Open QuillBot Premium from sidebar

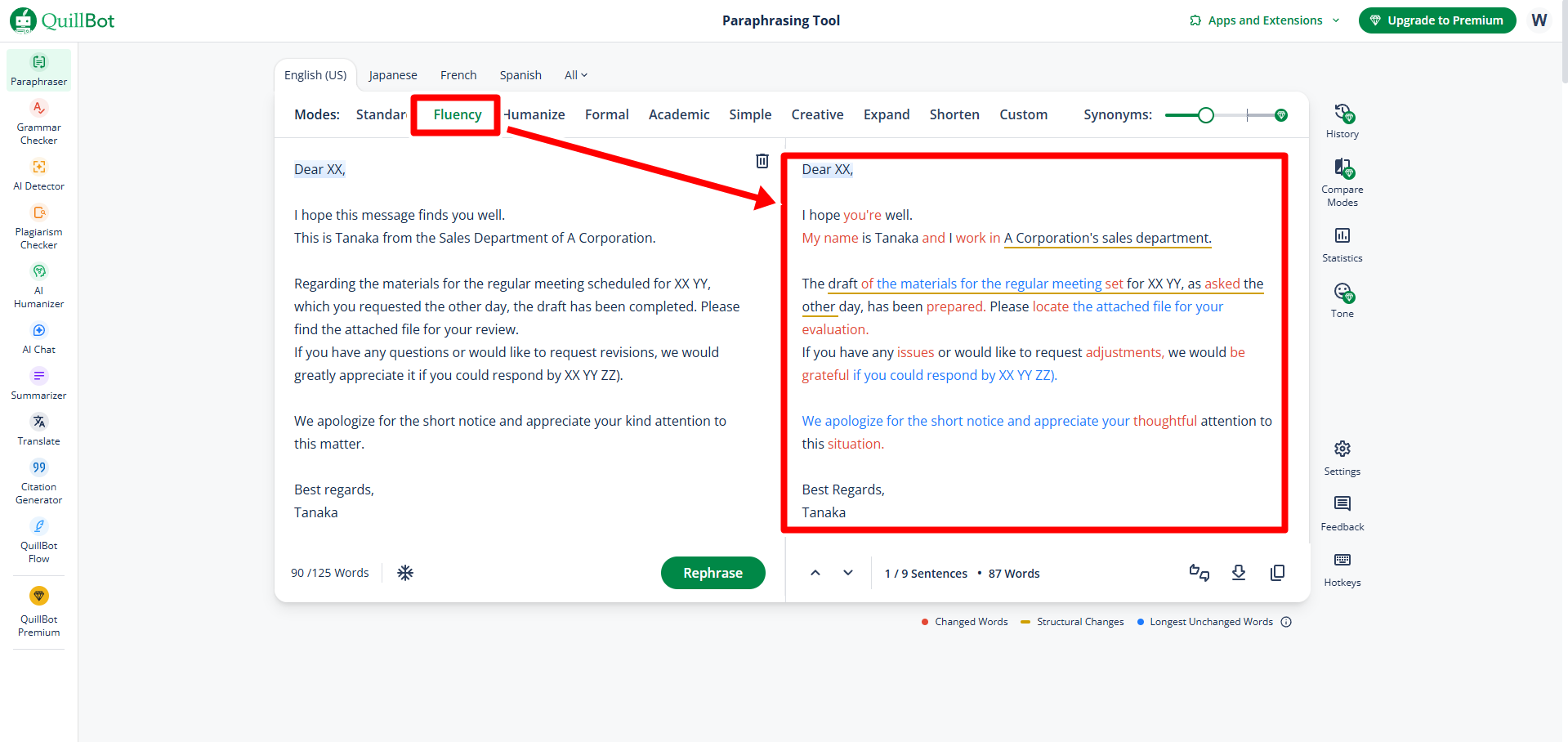tap(39, 611)
